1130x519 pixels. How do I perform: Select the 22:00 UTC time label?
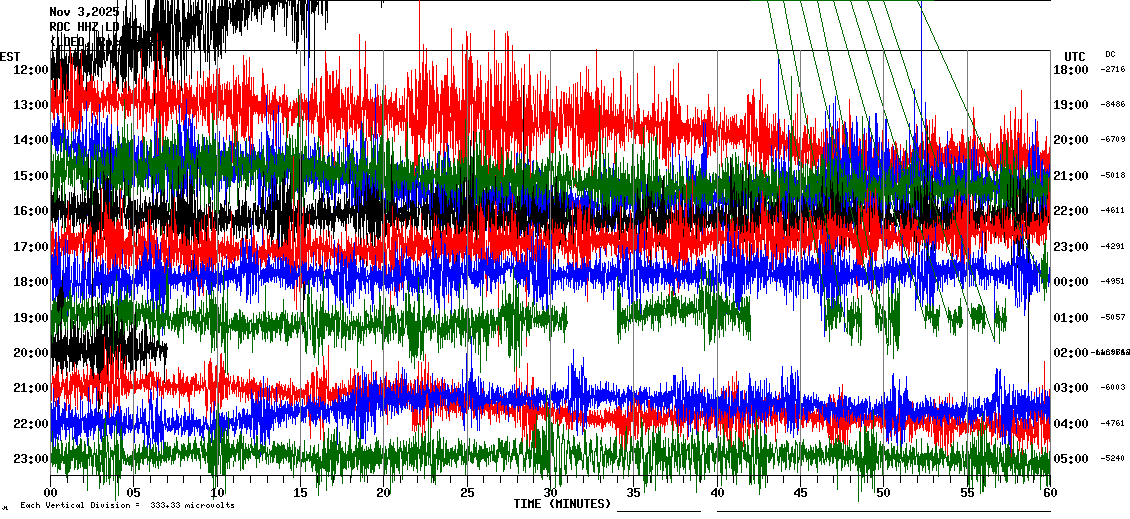tap(1070, 211)
